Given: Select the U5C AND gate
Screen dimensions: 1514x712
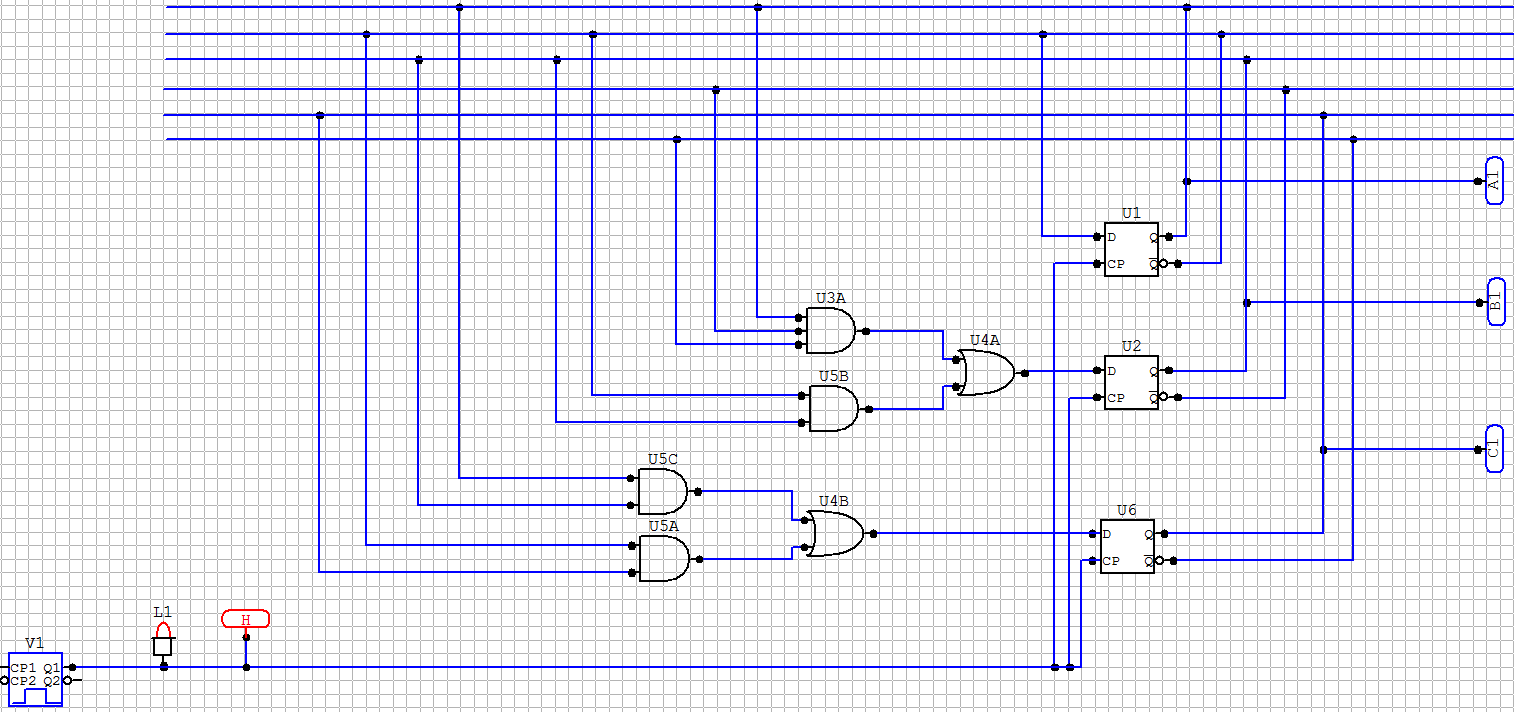Looking at the screenshot, I should (x=662, y=492).
